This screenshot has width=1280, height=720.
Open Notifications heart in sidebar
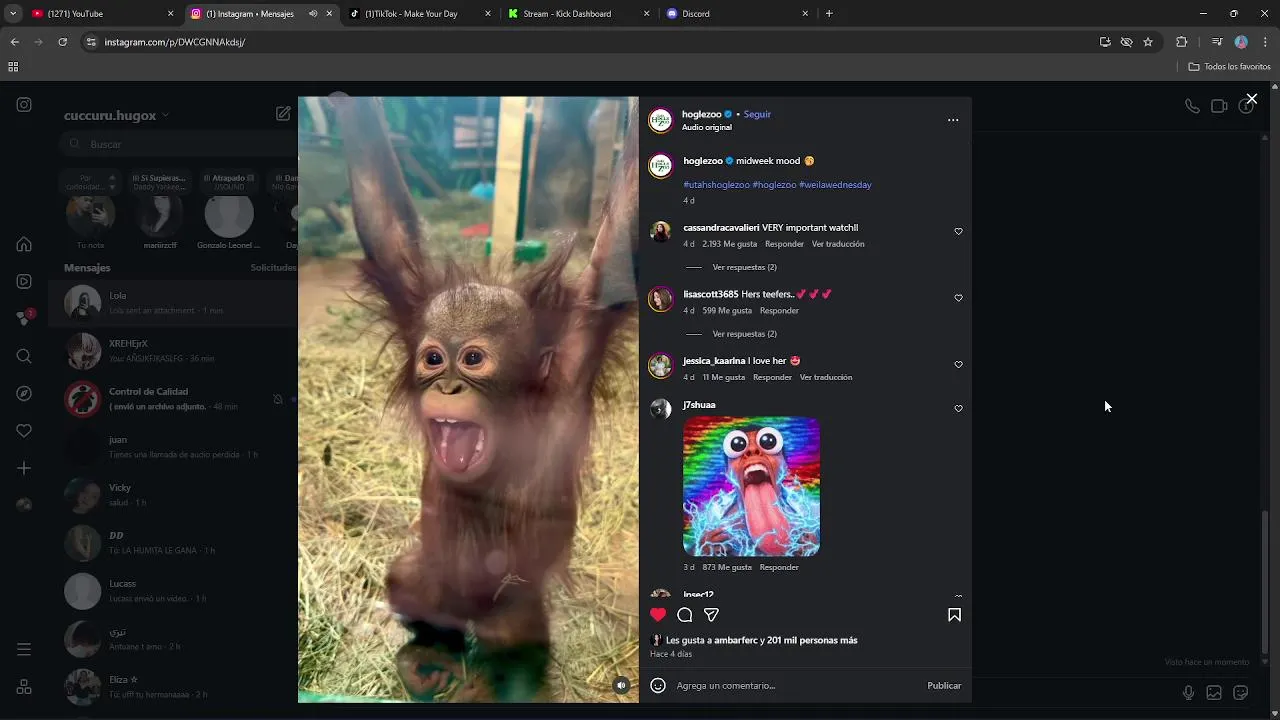(x=24, y=430)
